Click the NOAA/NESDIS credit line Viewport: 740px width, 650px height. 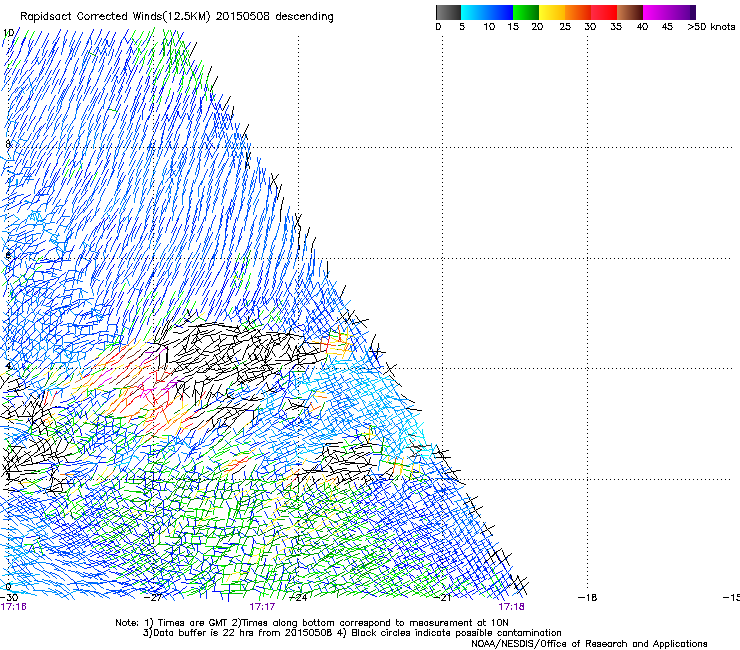589,644
